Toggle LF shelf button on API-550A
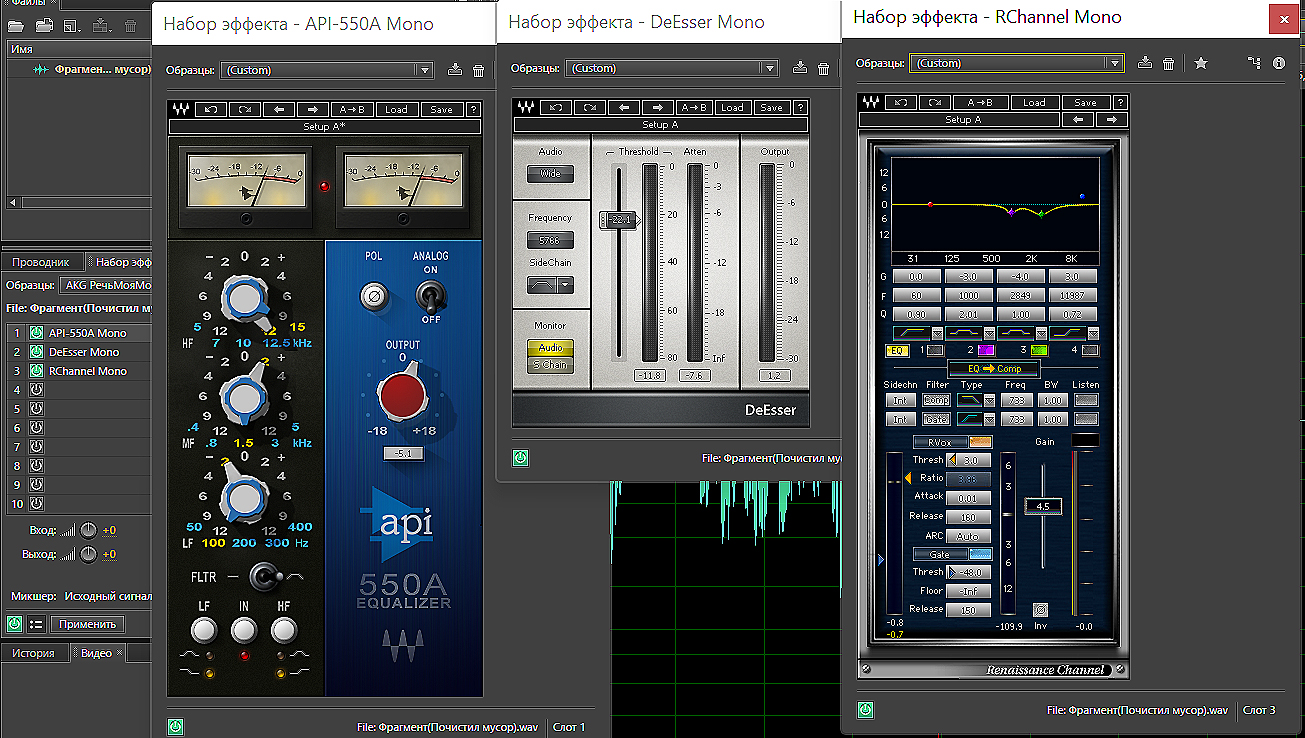This screenshot has height=738, width=1305. tap(204, 630)
